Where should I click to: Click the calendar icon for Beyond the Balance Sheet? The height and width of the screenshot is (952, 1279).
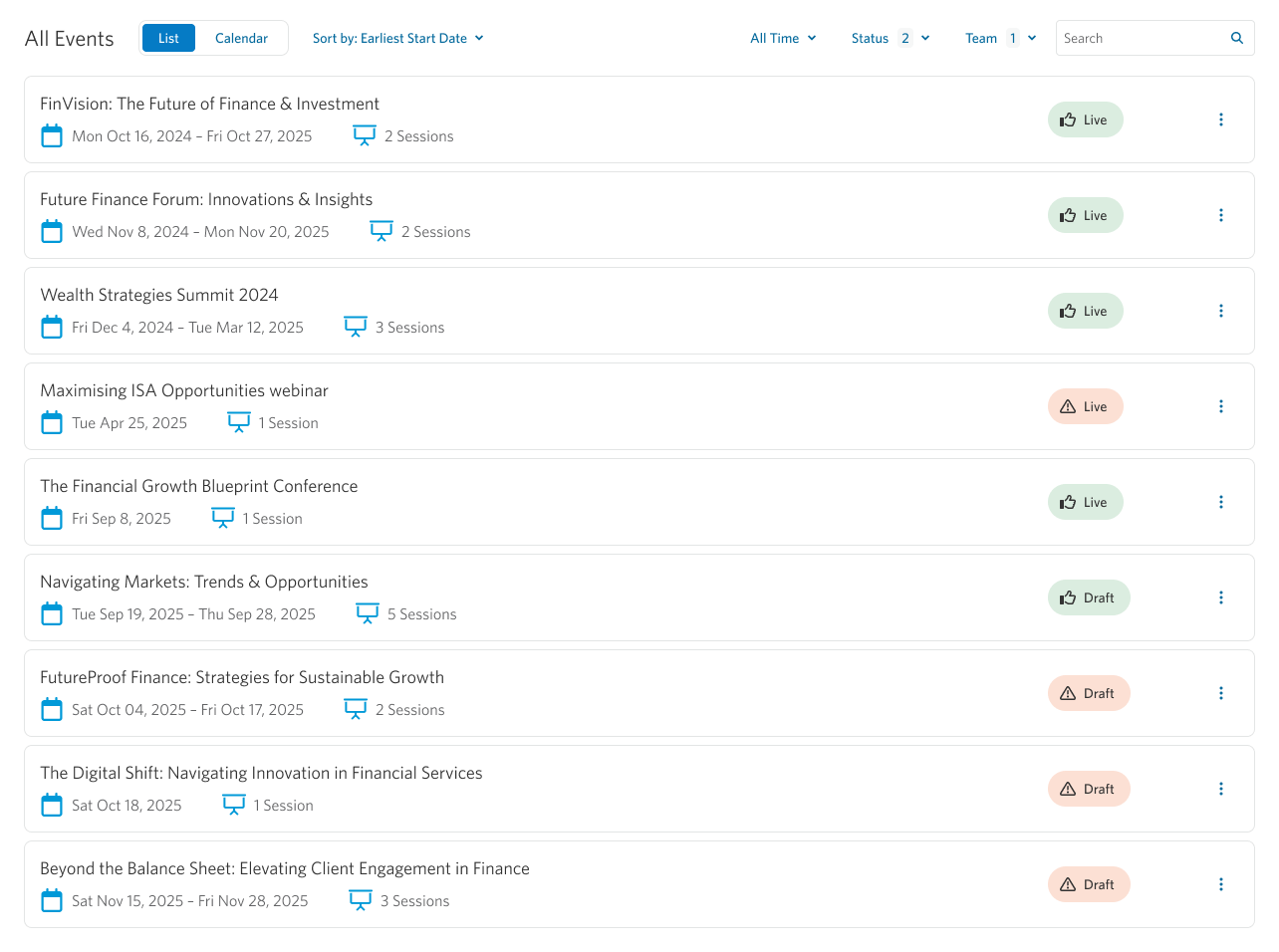(x=52, y=900)
